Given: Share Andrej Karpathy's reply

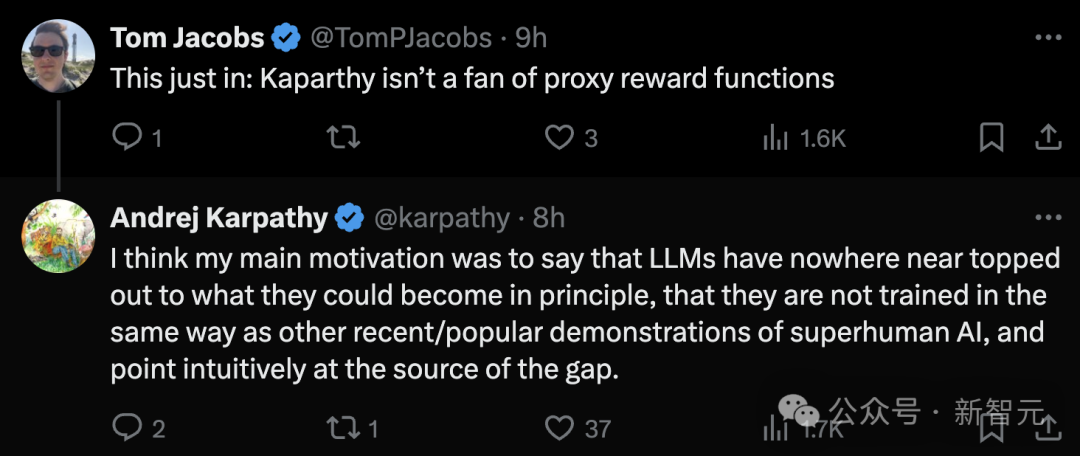Looking at the screenshot, I should [x=1046, y=430].
